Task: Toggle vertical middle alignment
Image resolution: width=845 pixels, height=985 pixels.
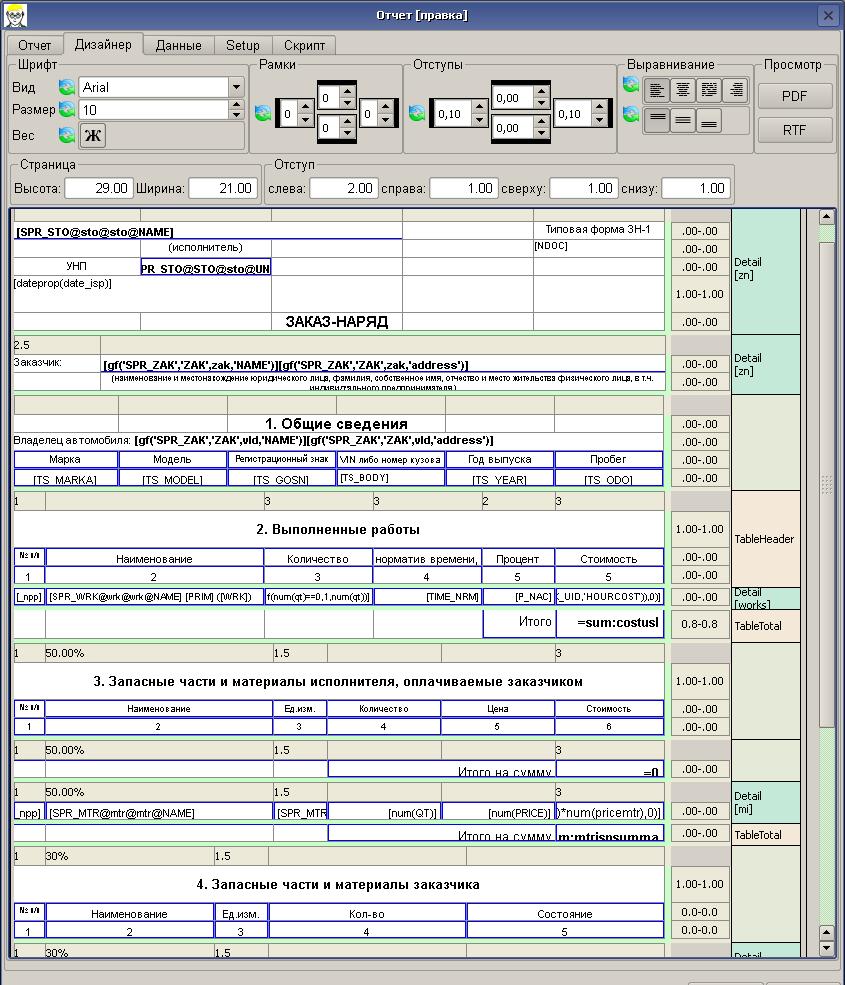Action: click(x=683, y=120)
